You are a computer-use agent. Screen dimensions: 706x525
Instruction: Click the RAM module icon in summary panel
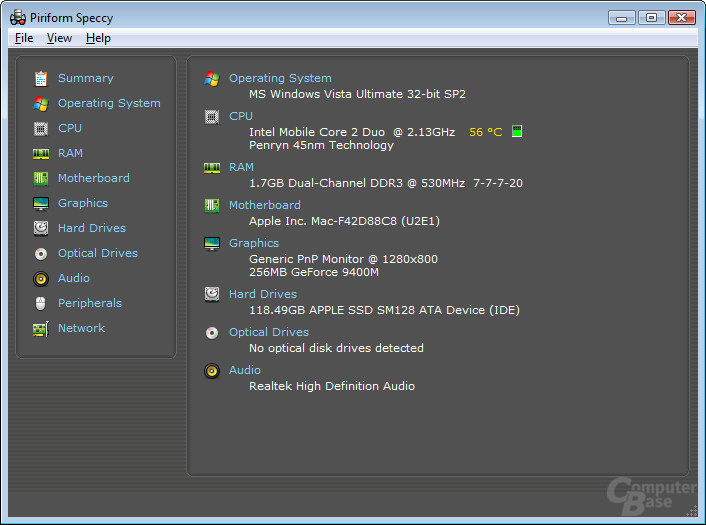212,168
